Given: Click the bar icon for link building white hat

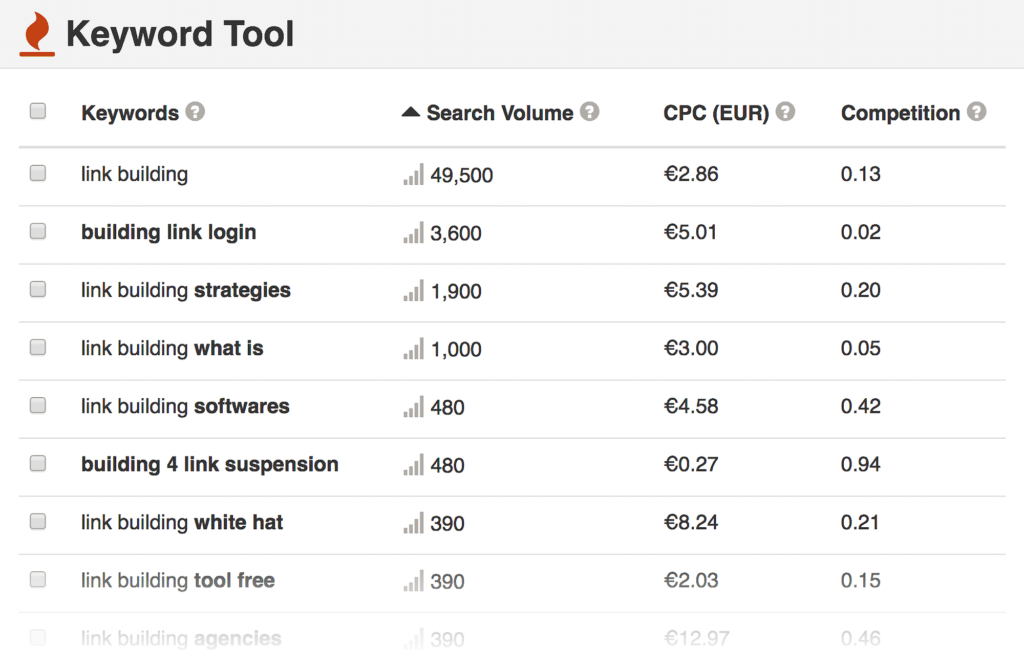Looking at the screenshot, I should point(413,523).
